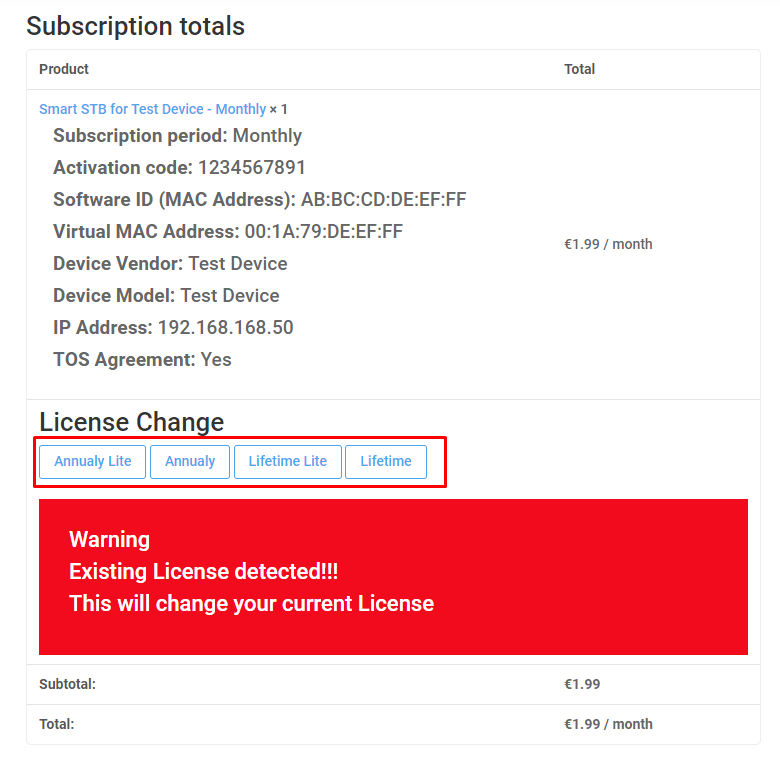Click the TOS Agreement: Yes line
Screen dimensions: 780x757
(142, 360)
